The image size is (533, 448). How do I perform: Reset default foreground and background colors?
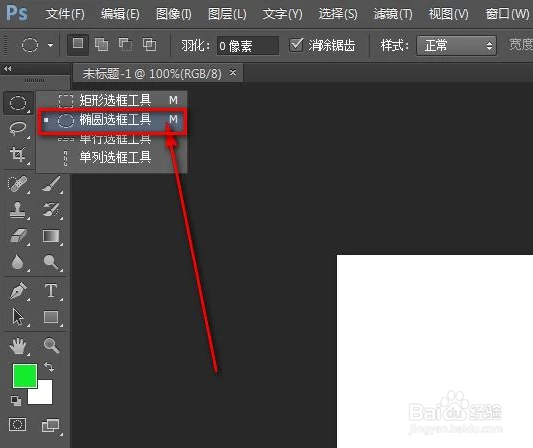(x=16, y=401)
